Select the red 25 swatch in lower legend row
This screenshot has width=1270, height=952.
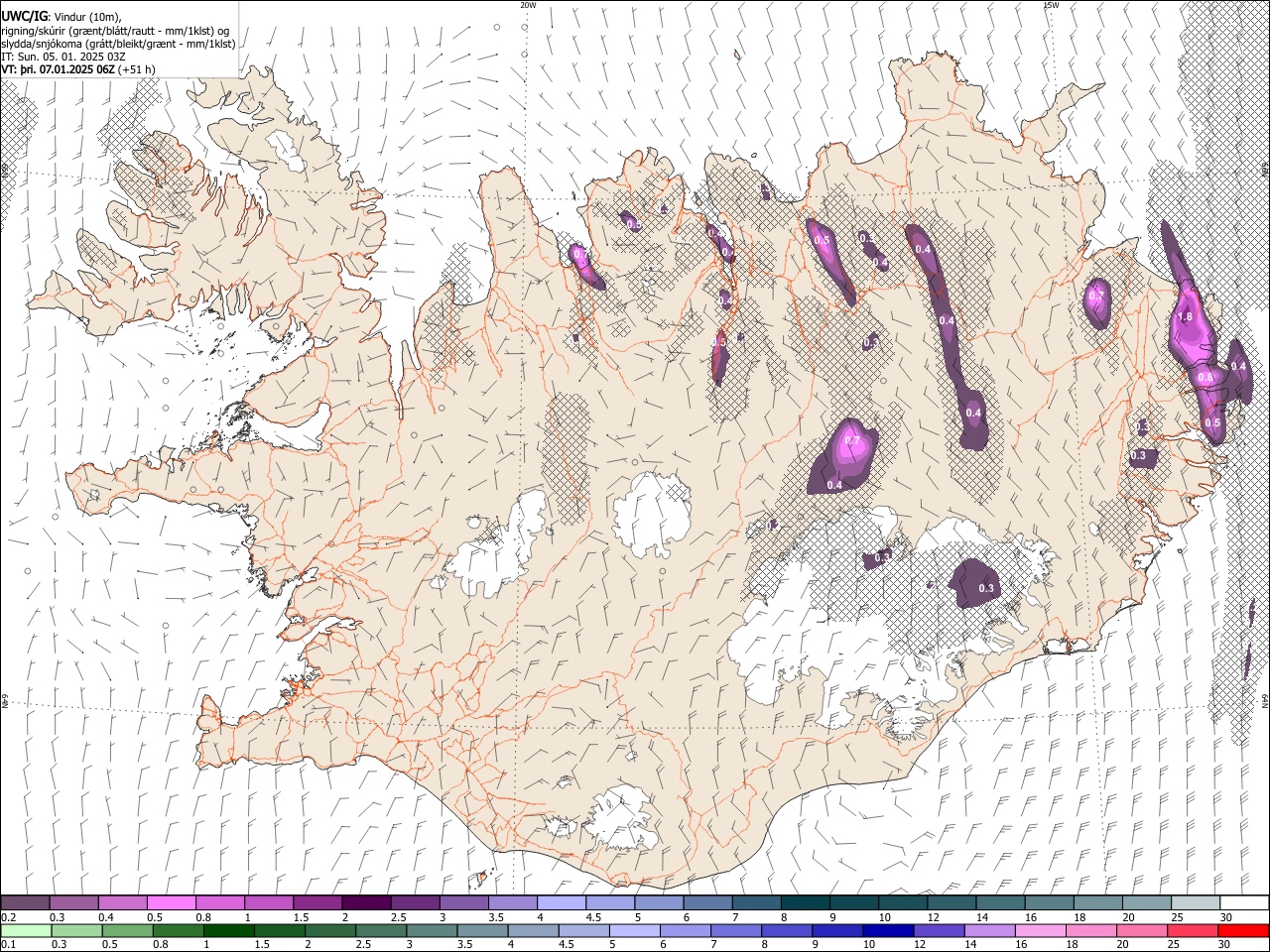[x=1193, y=931]
